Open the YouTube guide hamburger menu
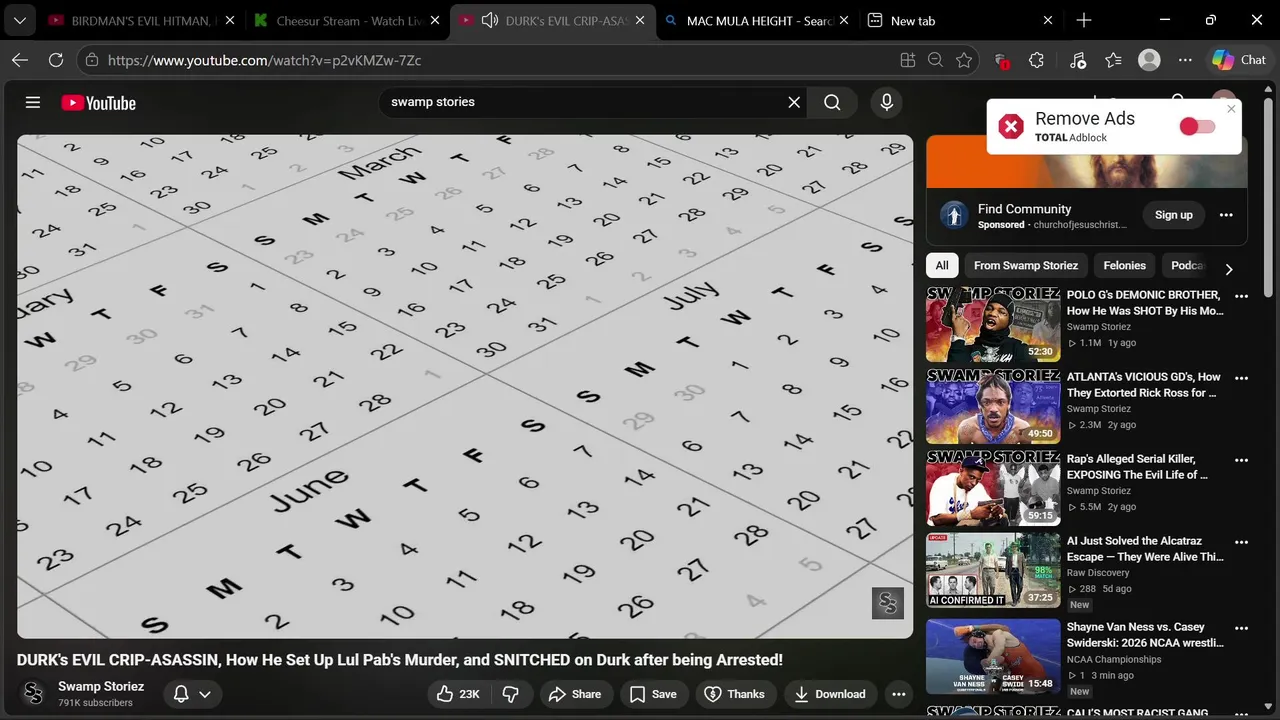Image resolution: width=1280 pixels, height=720 pixels. 33,103
